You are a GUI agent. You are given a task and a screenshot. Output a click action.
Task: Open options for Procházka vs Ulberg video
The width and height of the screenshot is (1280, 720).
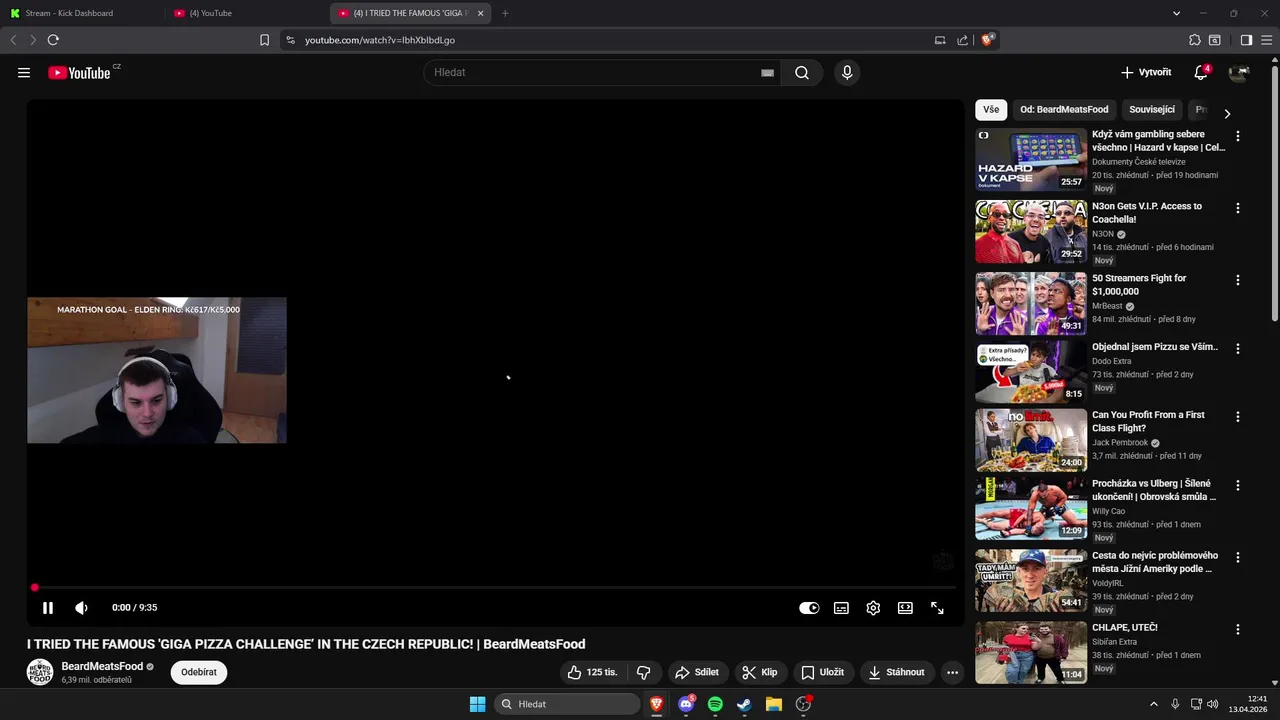[x=1238, y=485]
